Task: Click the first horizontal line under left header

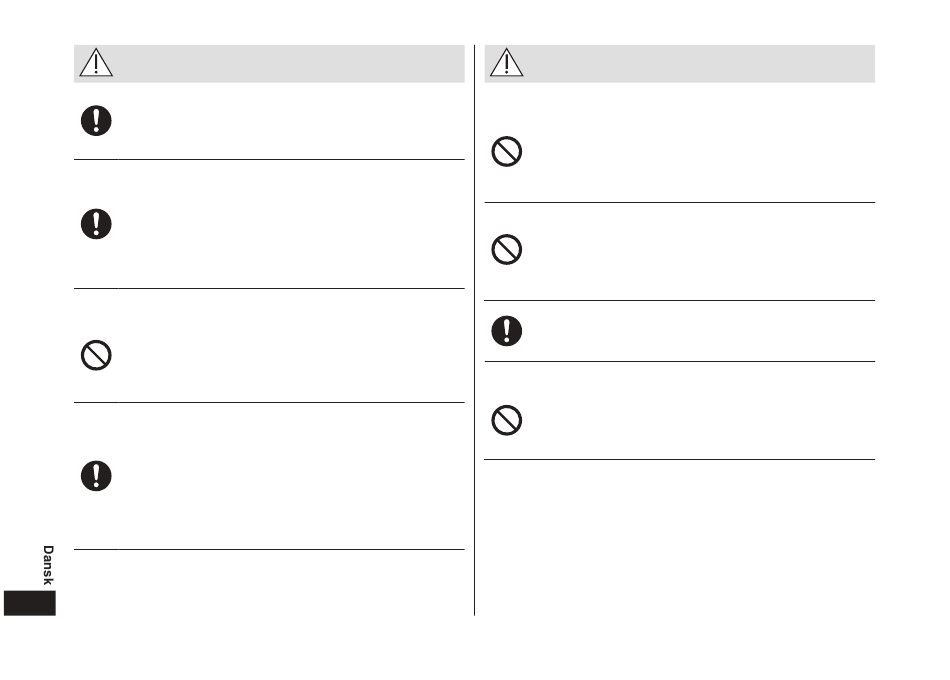Action: tap(269, 159)
